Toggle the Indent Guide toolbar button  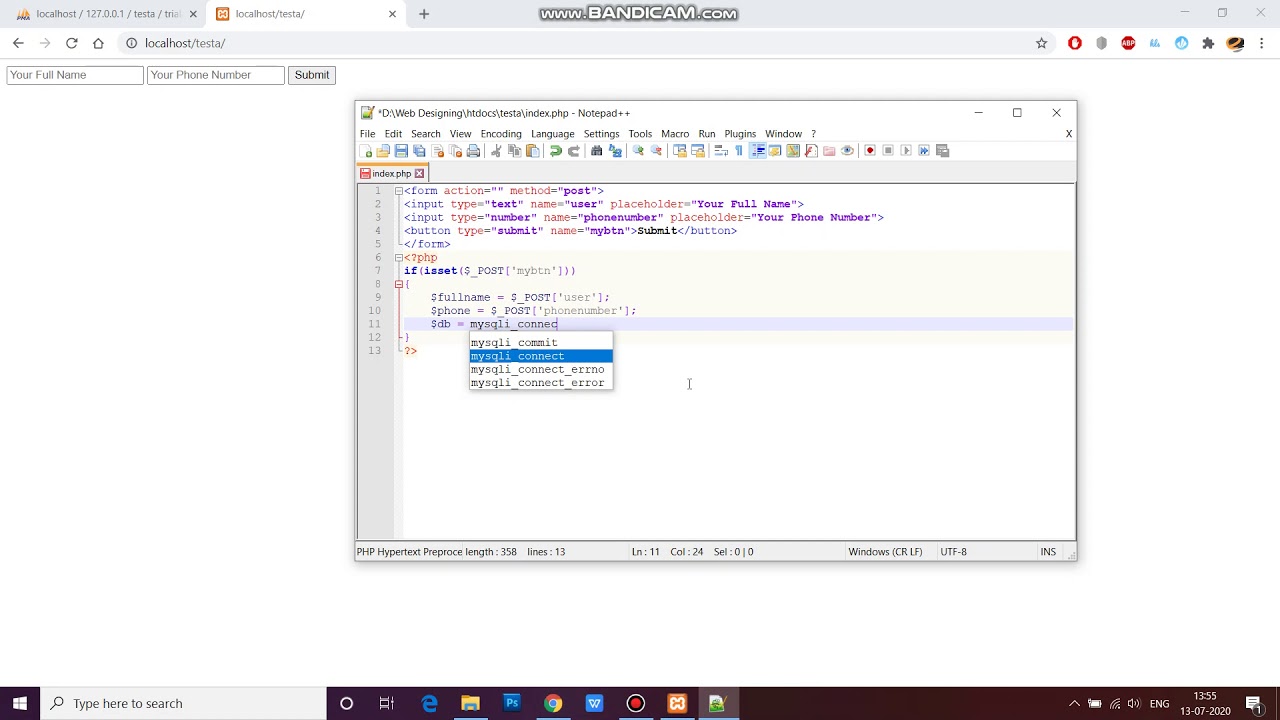757,151
